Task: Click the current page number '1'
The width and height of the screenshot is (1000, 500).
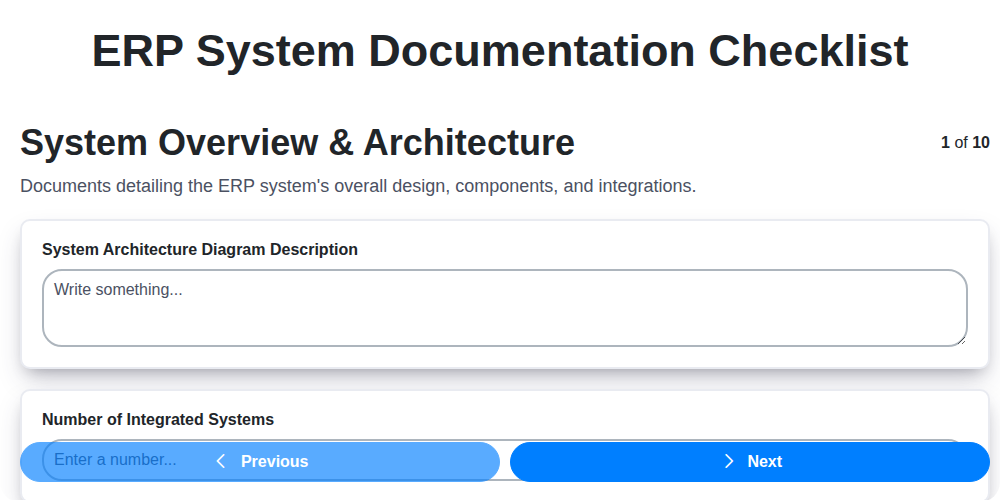Action: (x=945, y=142)
